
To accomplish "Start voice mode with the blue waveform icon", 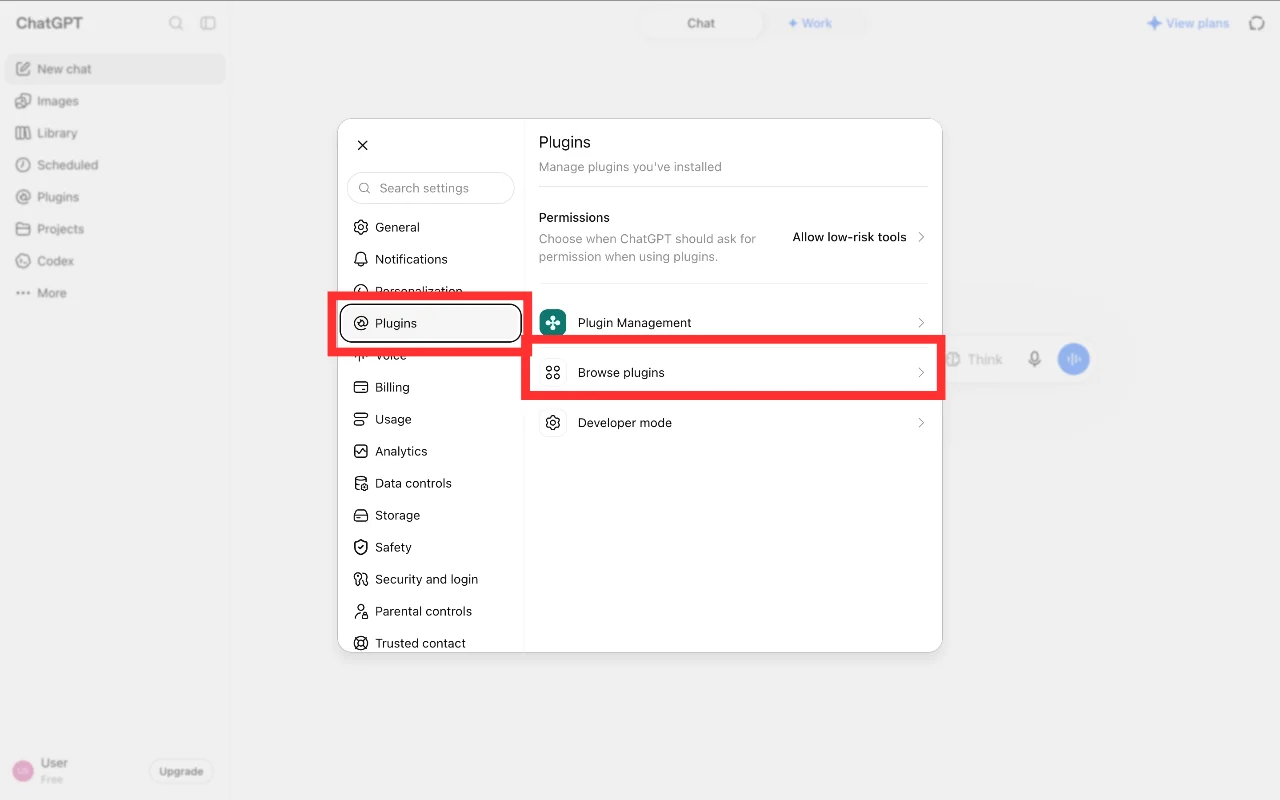I will 1074,359.
